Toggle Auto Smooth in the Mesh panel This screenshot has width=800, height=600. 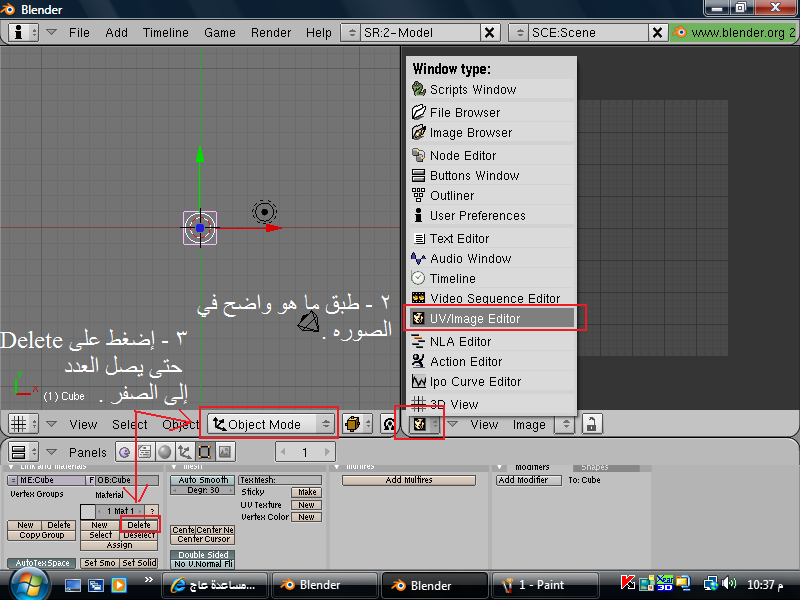point(203,480)
